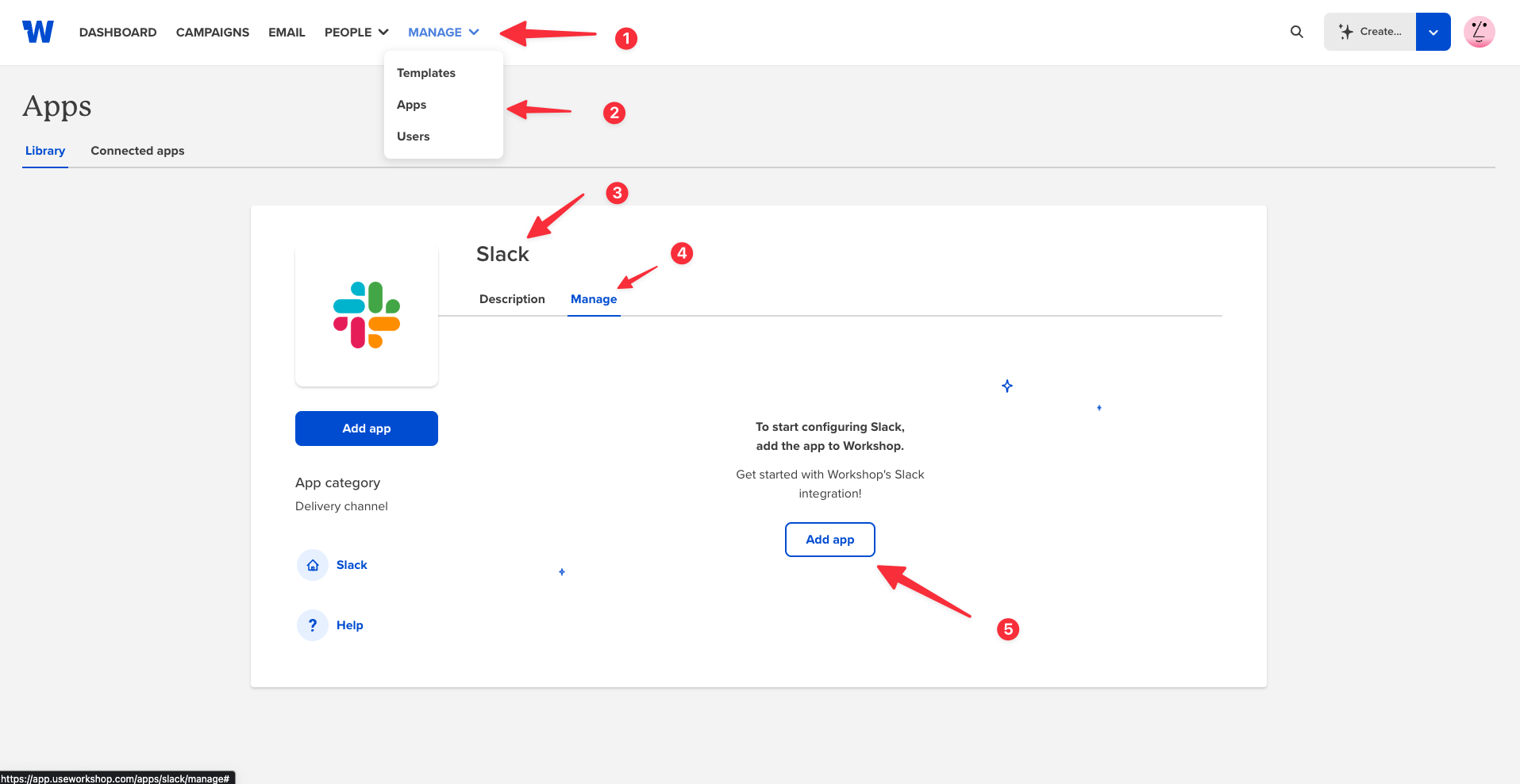The height and width of the screenshot is (784, 1520).
Task: Expand the PEOPLE menu
Action: (x=356, y=32)
